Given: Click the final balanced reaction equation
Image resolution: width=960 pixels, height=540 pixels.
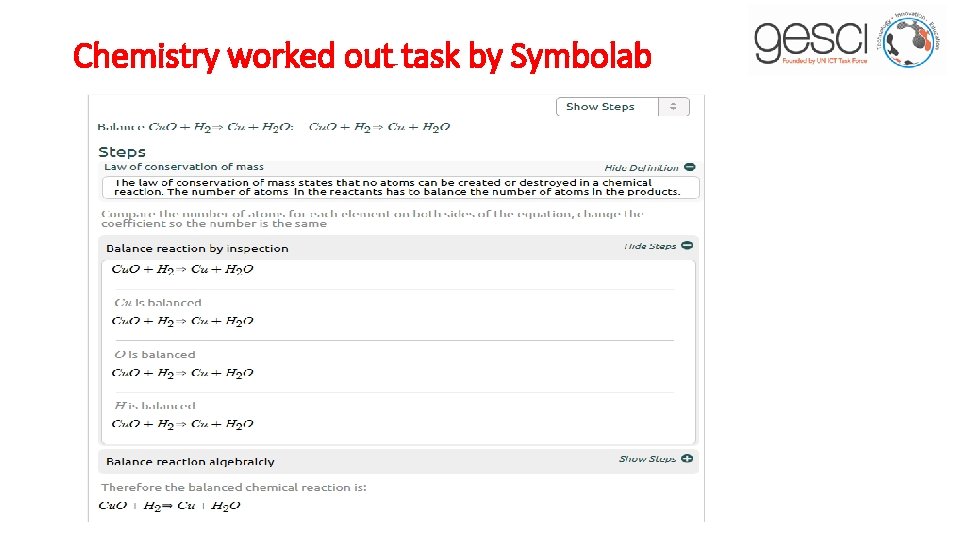Looking at the screenshot, I should click(x=169, y=506).
